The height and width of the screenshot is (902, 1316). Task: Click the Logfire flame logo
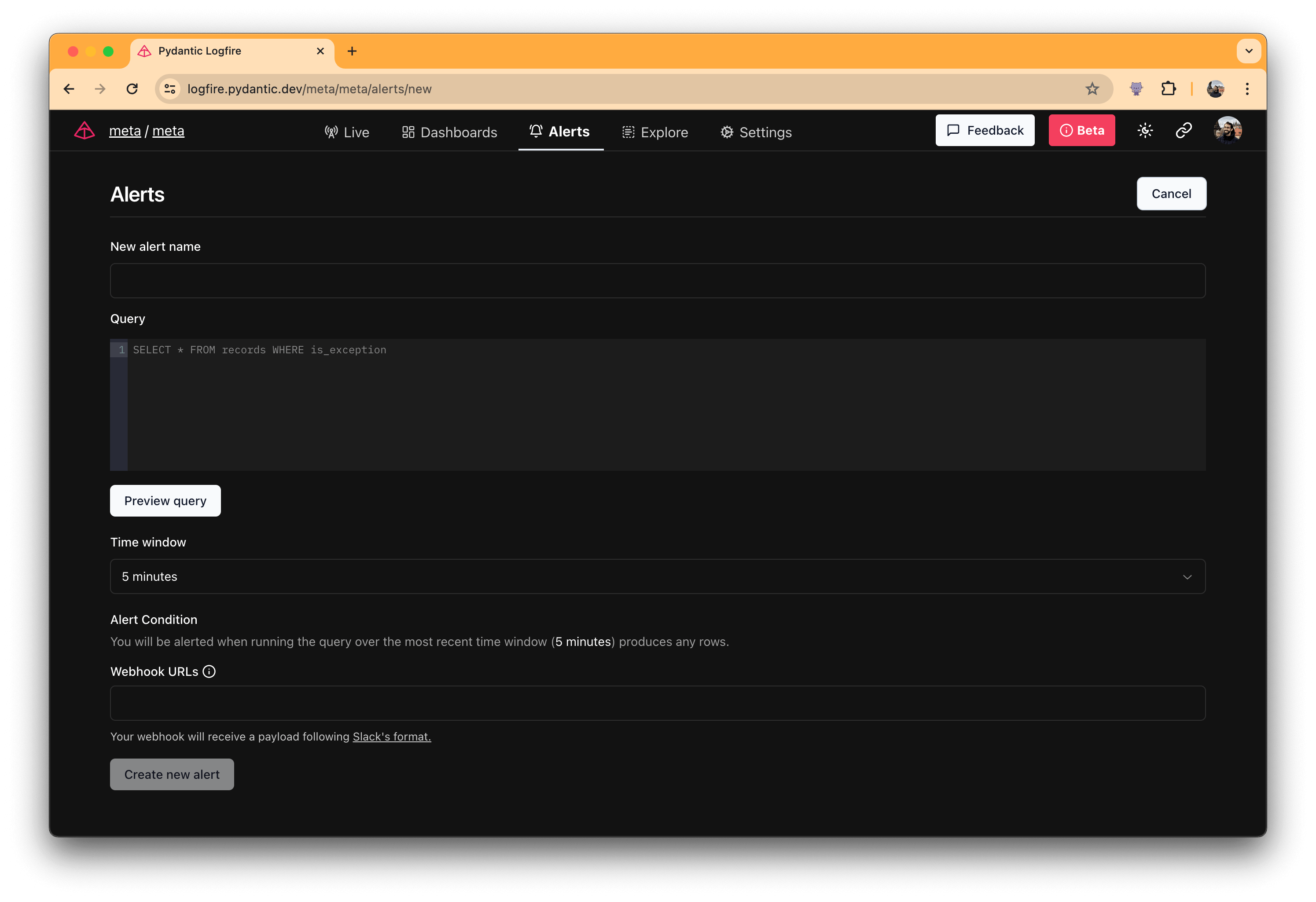click(x=84, y=130)
